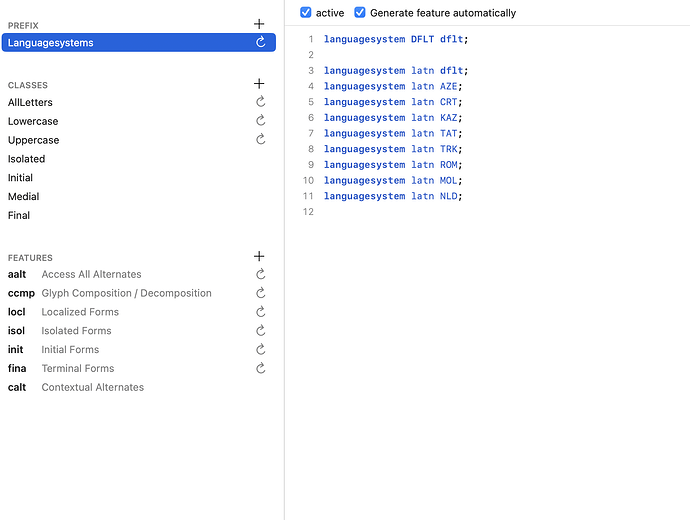Viewport: 690px width, 520px height.
Task: Add a new class with the plus icon
Action: pos(259,84)
